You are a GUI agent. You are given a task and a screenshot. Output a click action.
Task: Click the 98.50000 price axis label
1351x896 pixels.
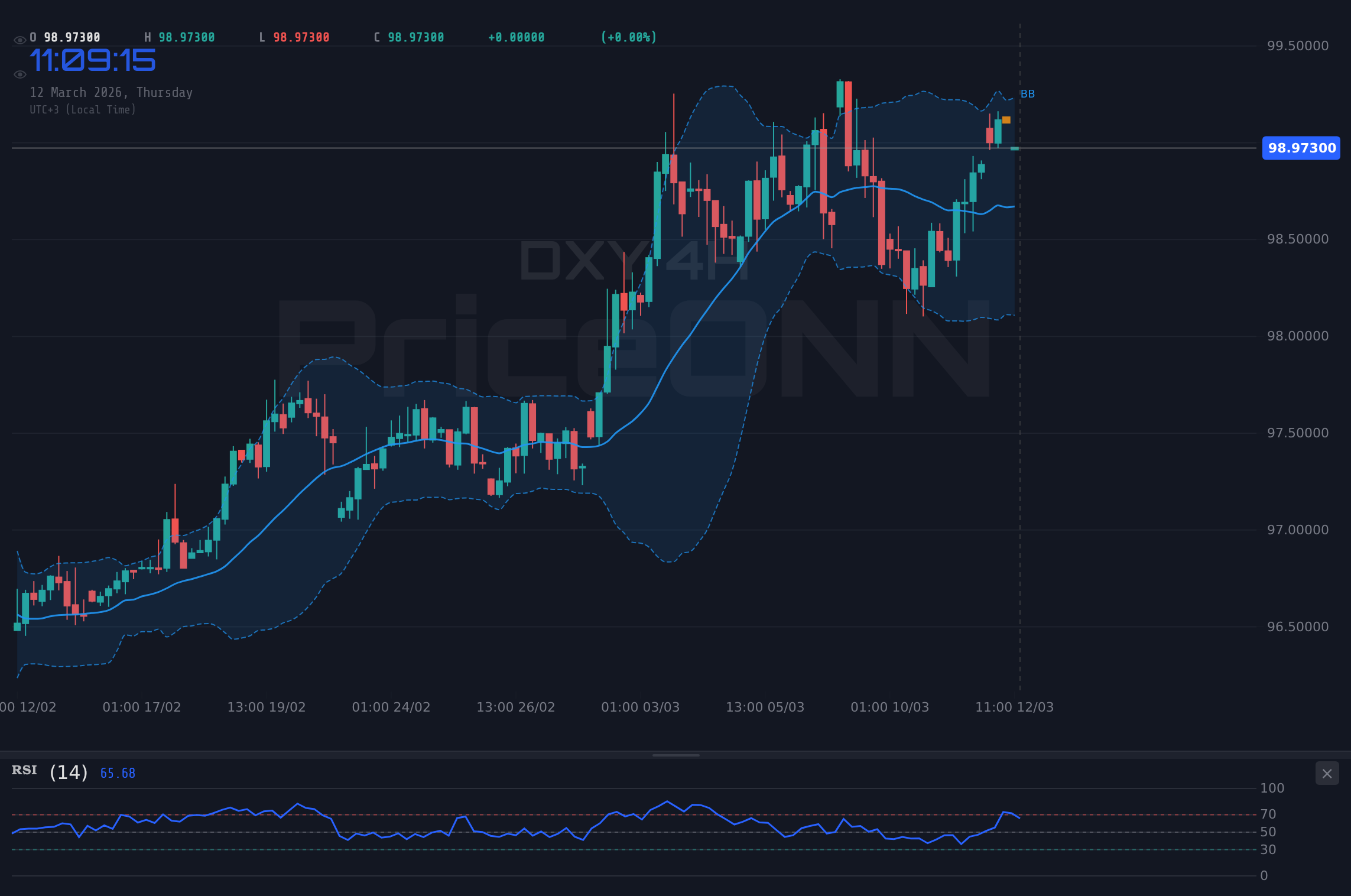point(1298,239)
